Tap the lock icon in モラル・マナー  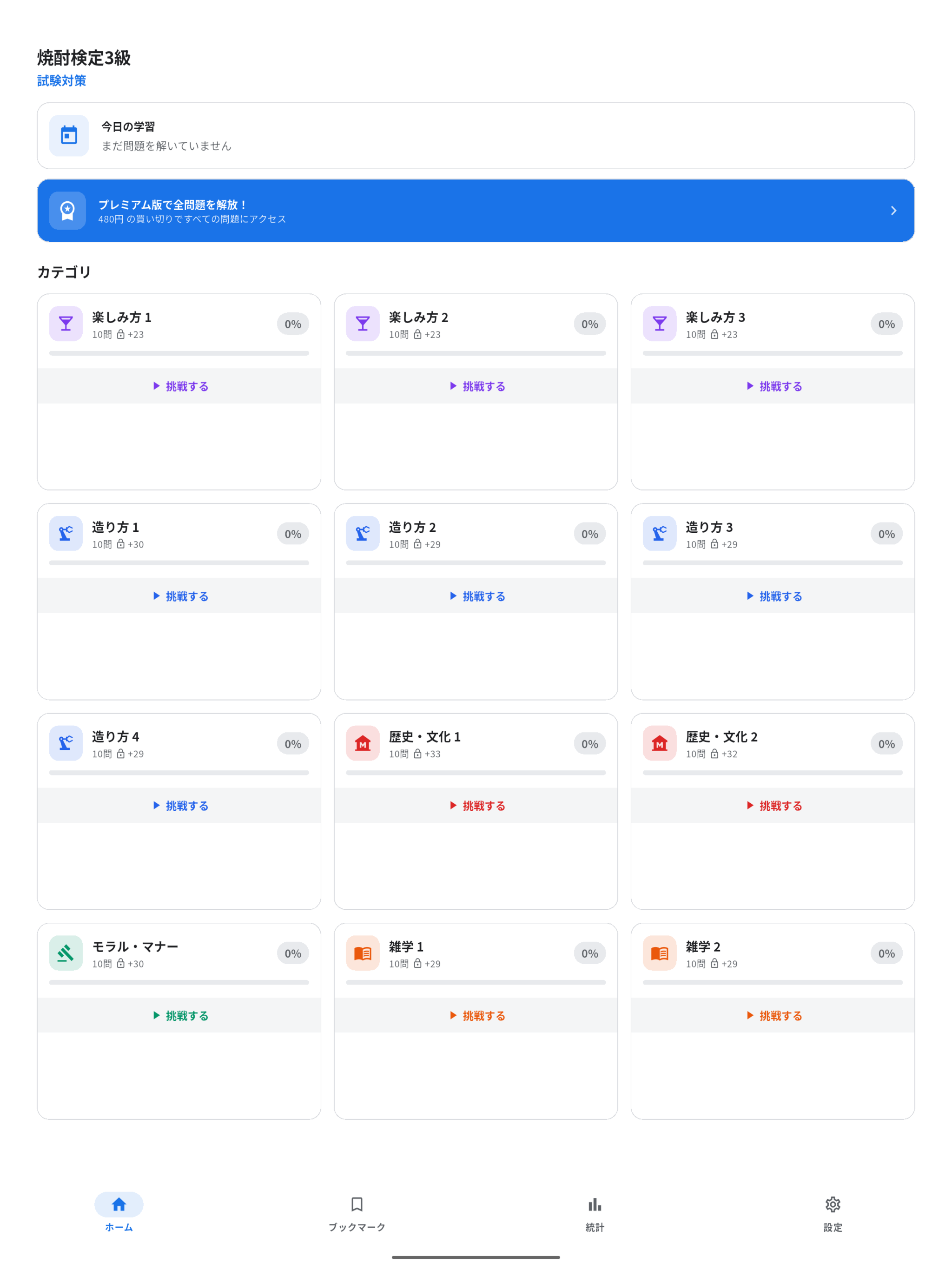120,963
